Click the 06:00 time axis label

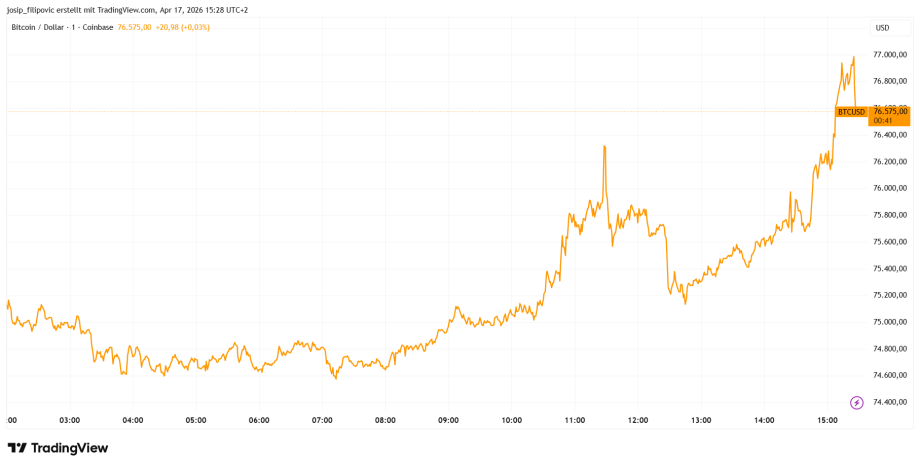pyautogui.click(x=259, y=420)
